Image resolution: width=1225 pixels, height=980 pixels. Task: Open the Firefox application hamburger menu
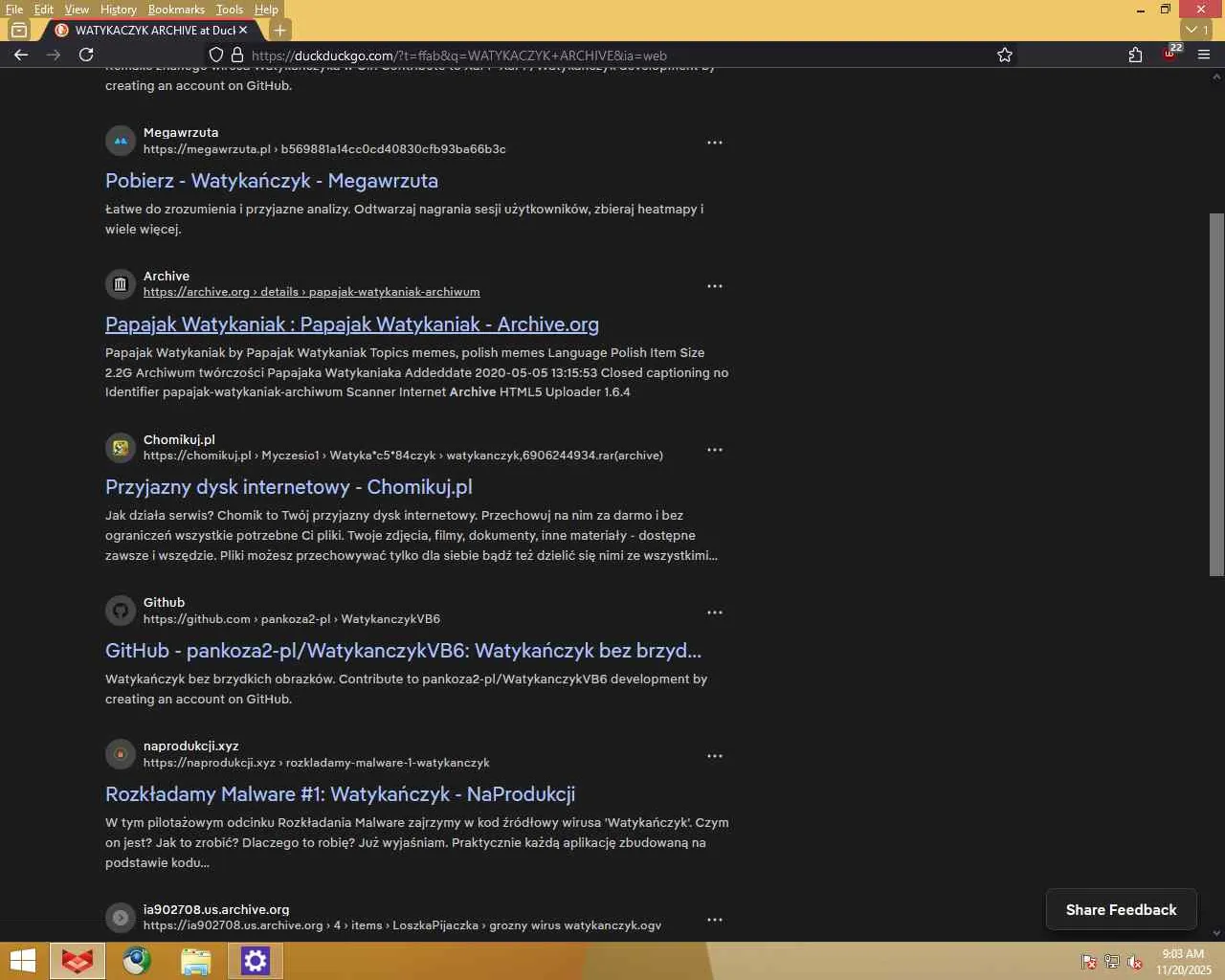(1204, 55)
